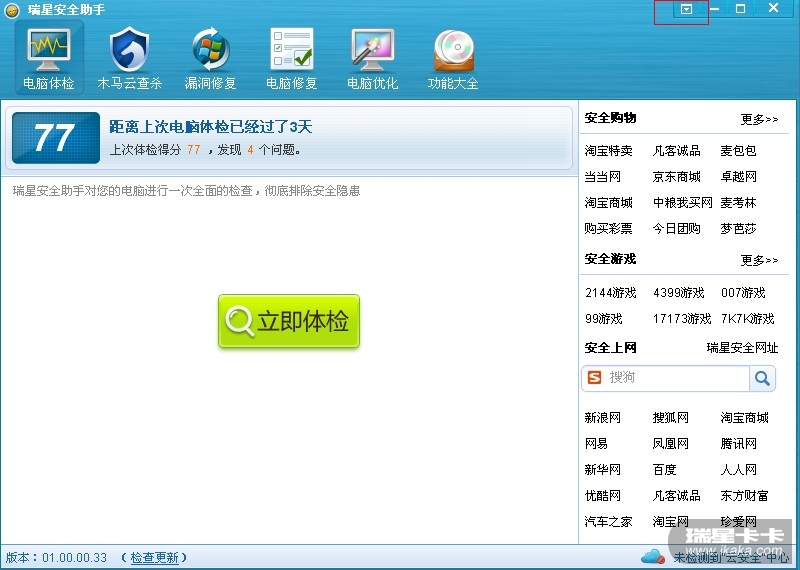Open the 新浪网 link
This screenshot has width=800, height=570.
pyautogui.click(x=603, y=418)
